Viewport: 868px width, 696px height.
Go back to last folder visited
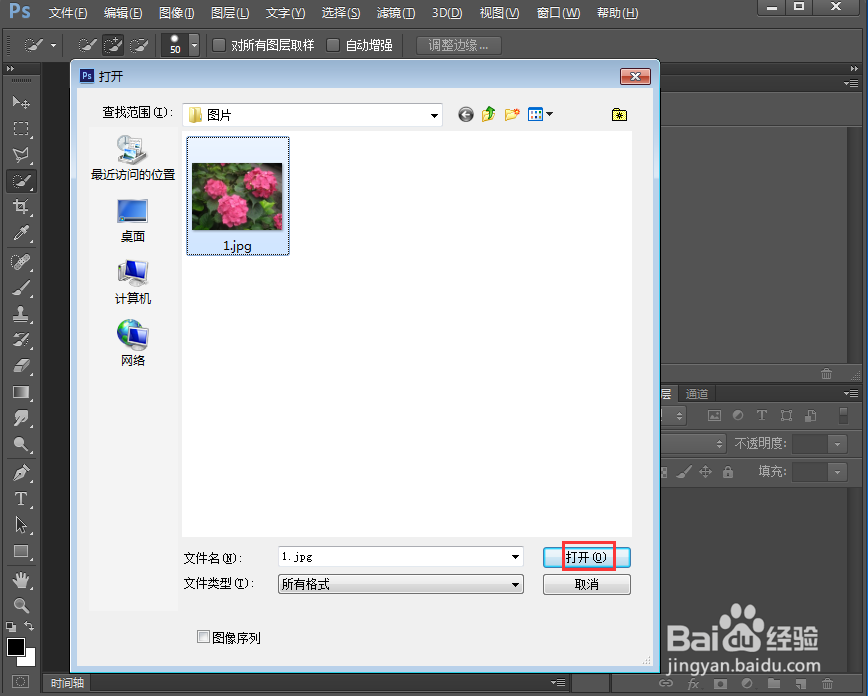(x=466, y=115)
